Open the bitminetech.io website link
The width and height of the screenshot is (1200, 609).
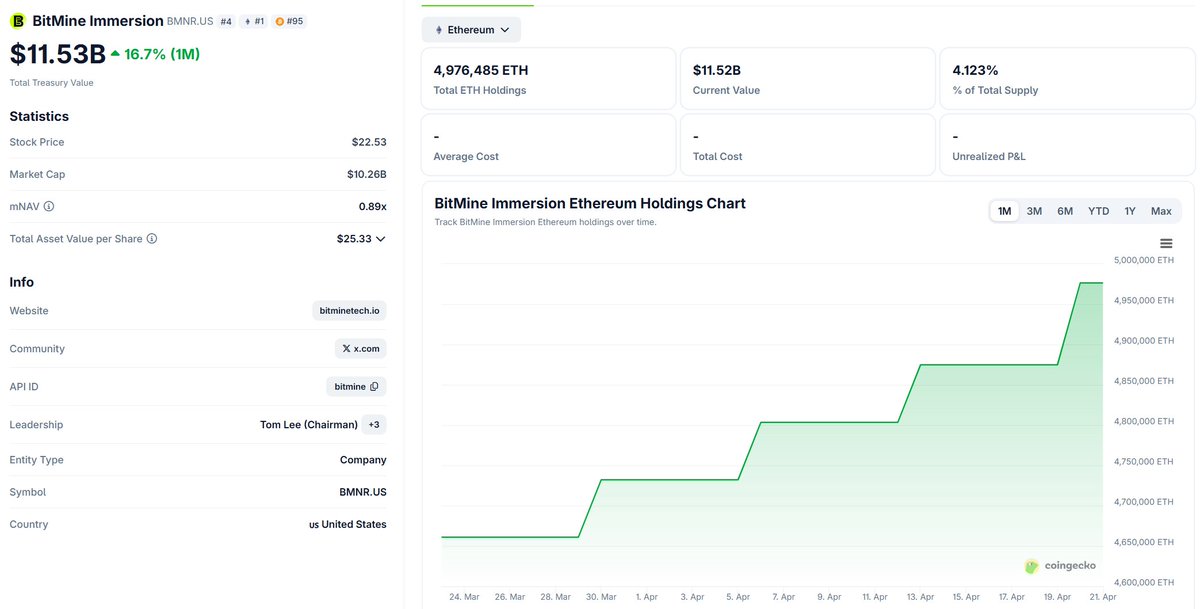coord(349,311)
